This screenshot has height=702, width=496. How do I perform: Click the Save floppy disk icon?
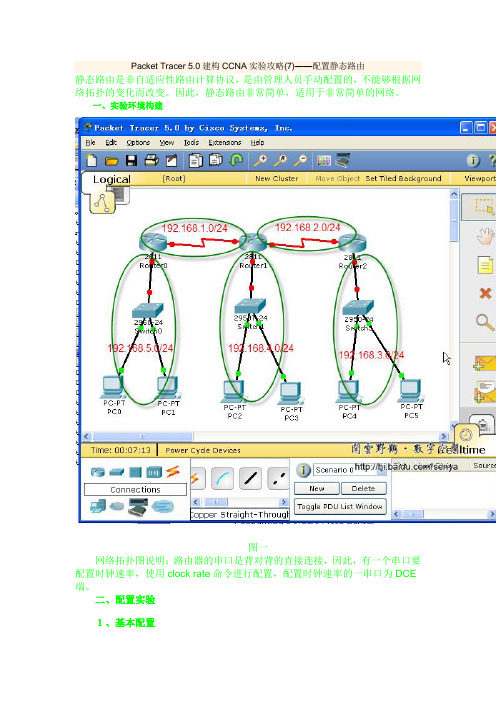click(132, 160)
